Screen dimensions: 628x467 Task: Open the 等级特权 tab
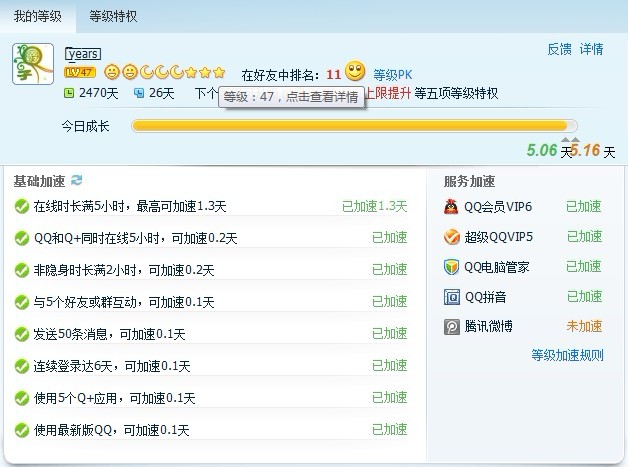click(113, 16)
